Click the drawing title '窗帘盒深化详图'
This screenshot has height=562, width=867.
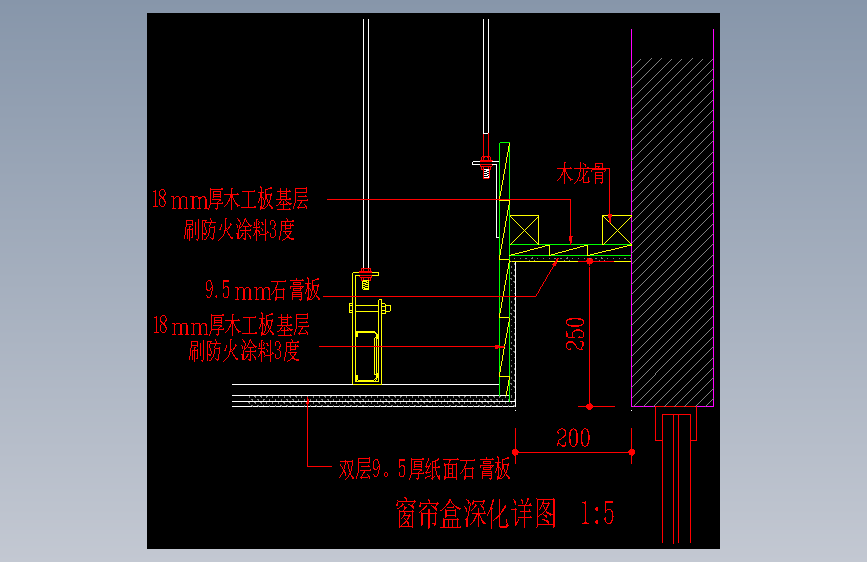click(476, 513)
